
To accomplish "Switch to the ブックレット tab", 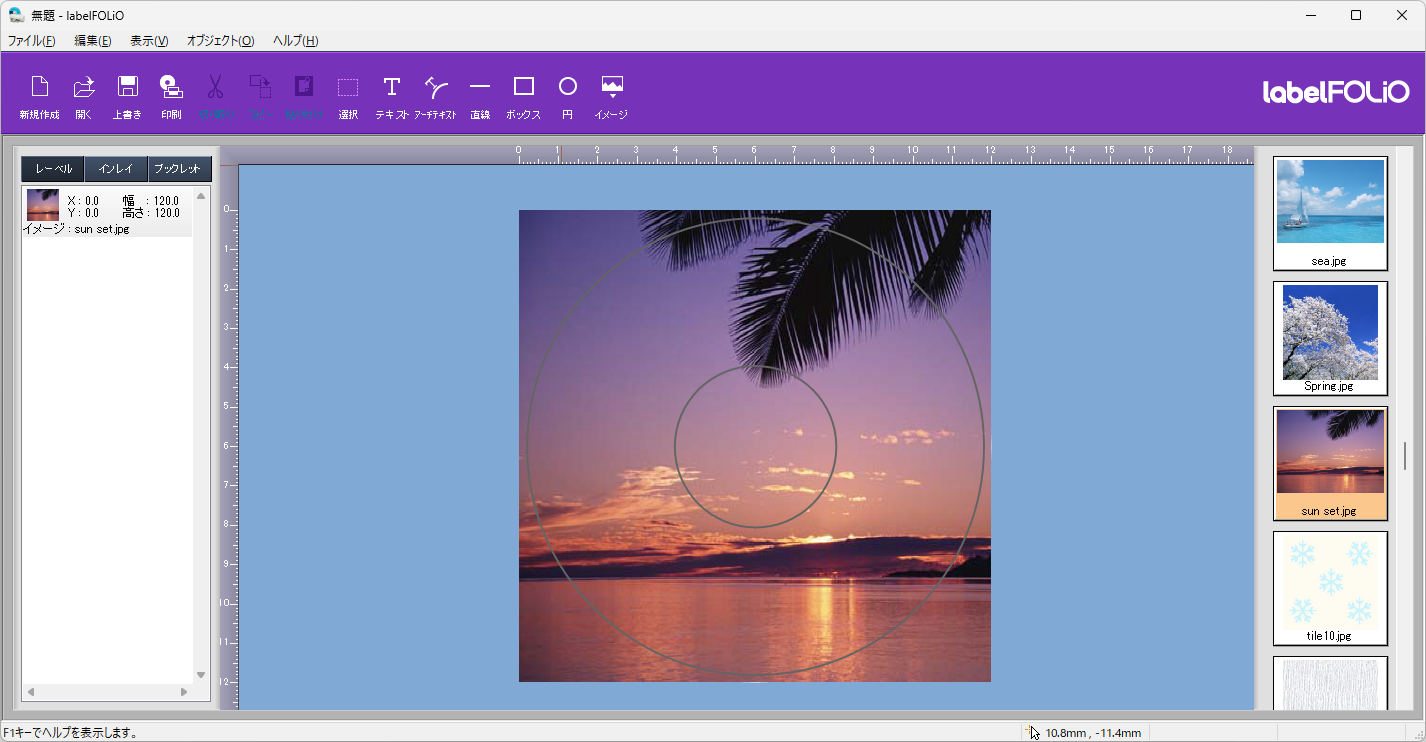I will pos(179,169).
